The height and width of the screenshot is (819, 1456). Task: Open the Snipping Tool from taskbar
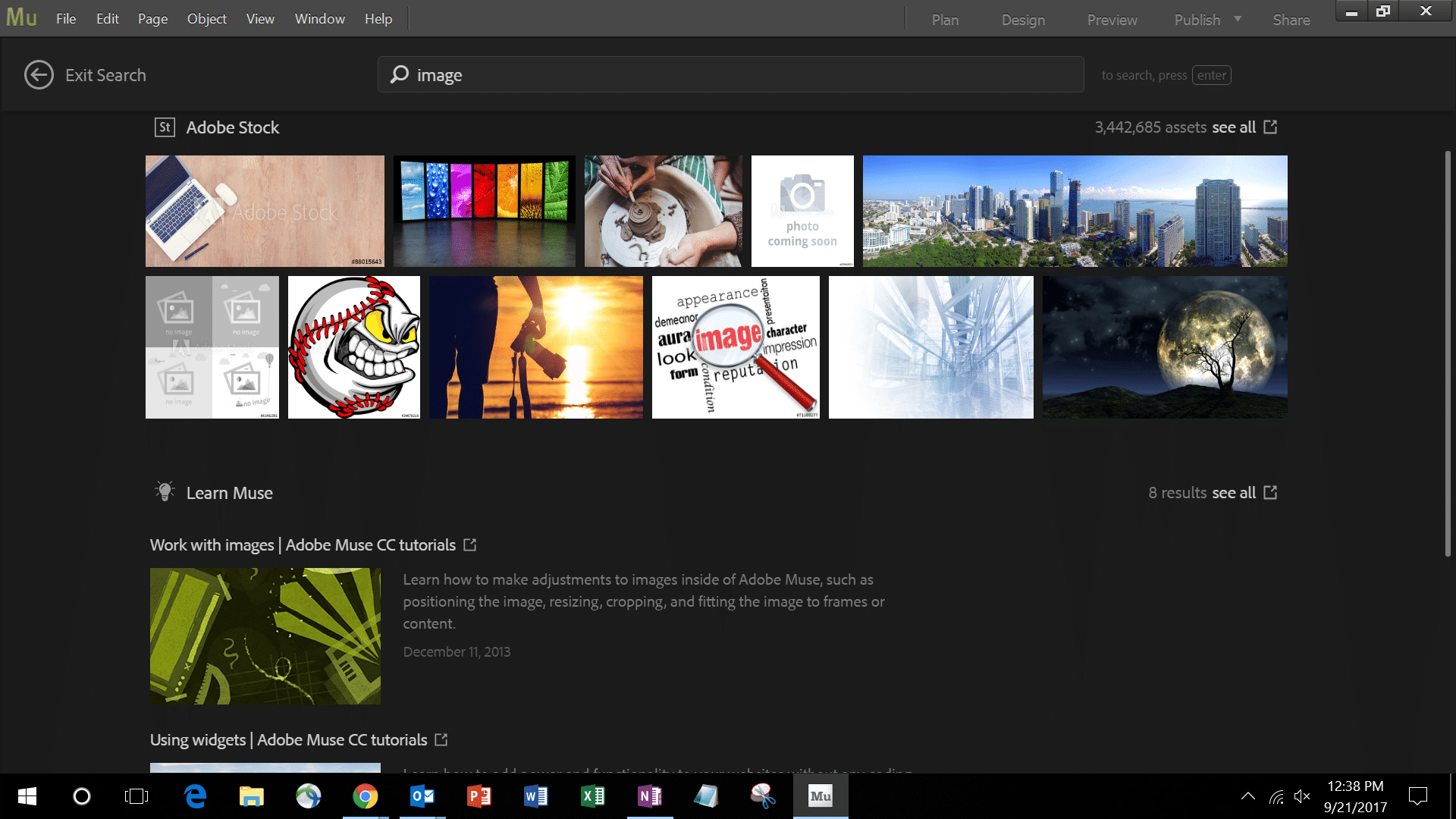763,796
